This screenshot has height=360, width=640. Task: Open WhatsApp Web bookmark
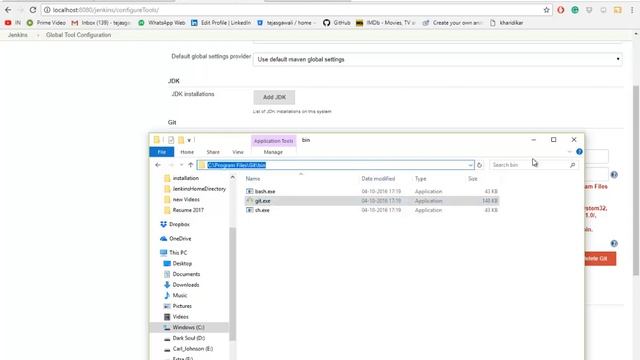tap(162, 23)
